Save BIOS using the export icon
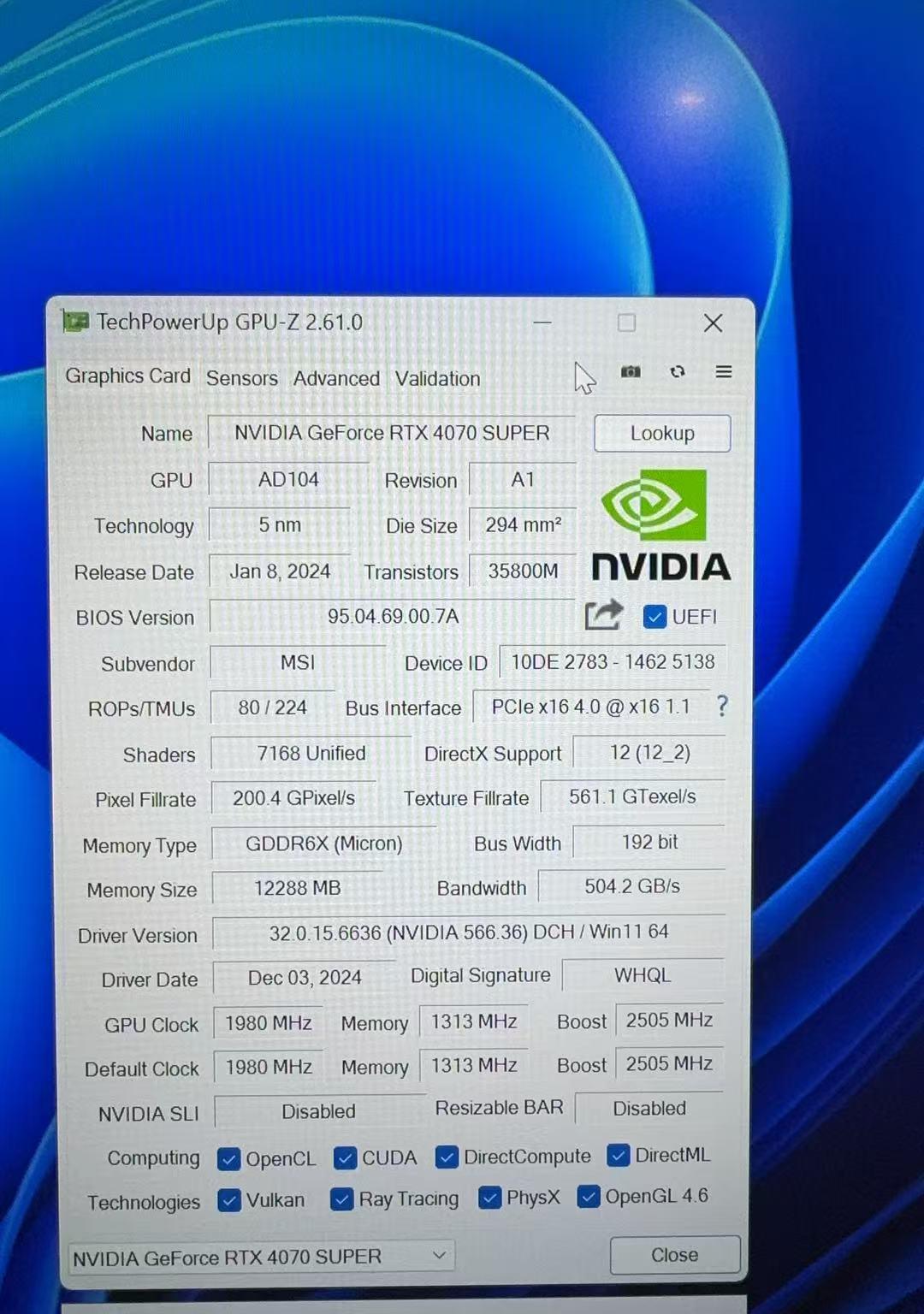 coord(603,615)
